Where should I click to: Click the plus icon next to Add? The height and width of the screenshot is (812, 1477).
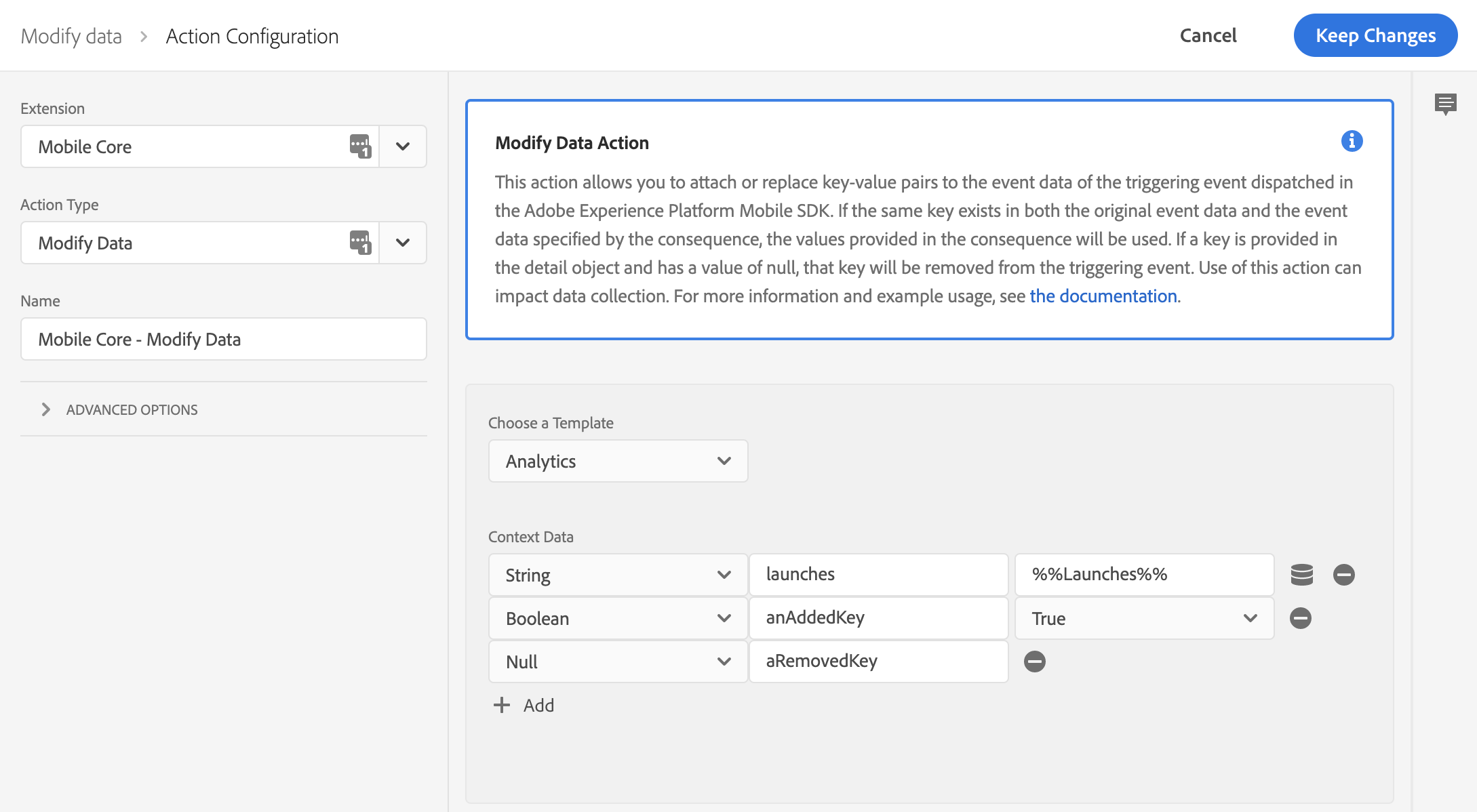[501, 705]
